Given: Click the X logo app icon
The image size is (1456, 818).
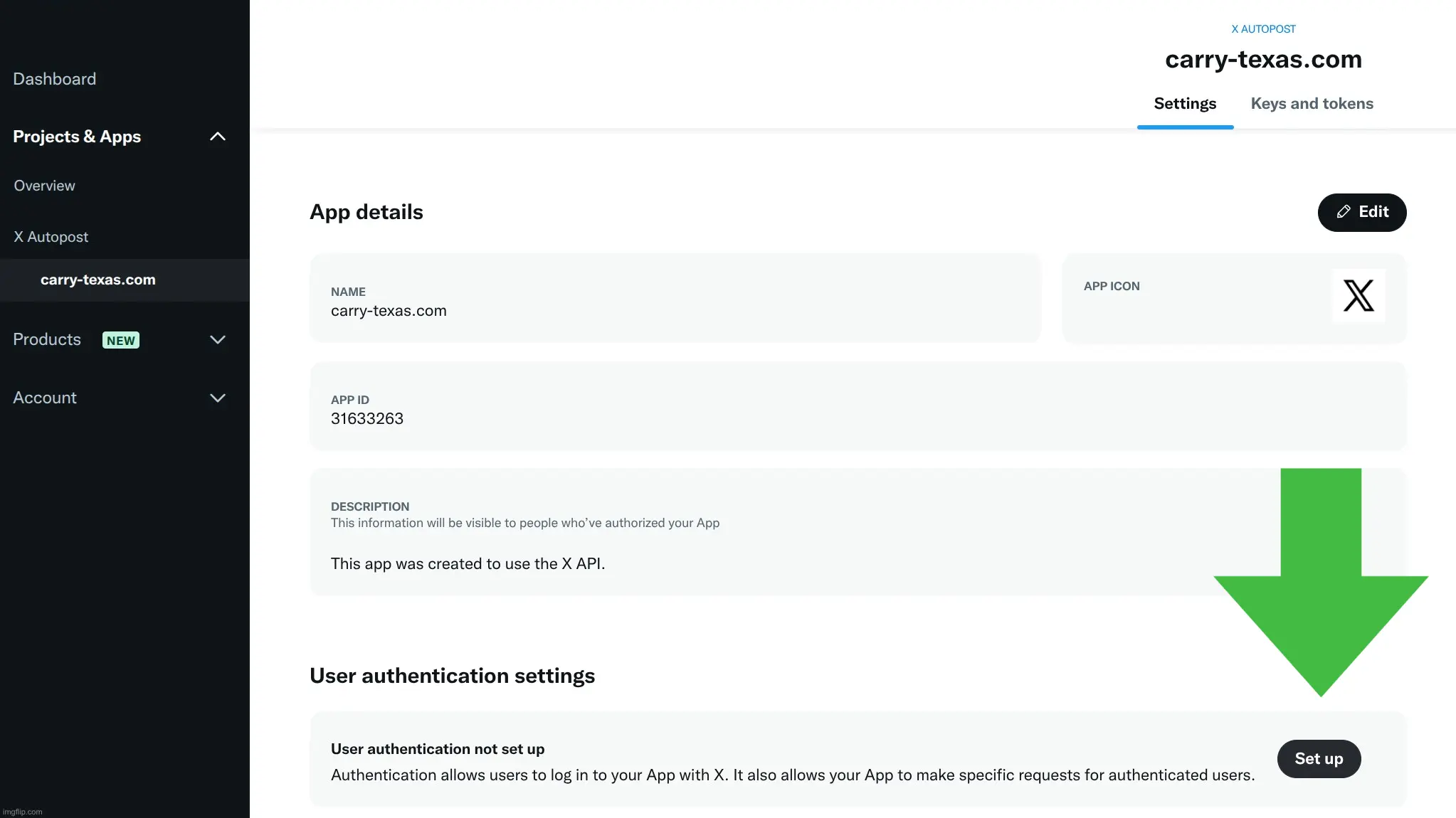Looking at the screenshot, I should (x=1358, y=295).
